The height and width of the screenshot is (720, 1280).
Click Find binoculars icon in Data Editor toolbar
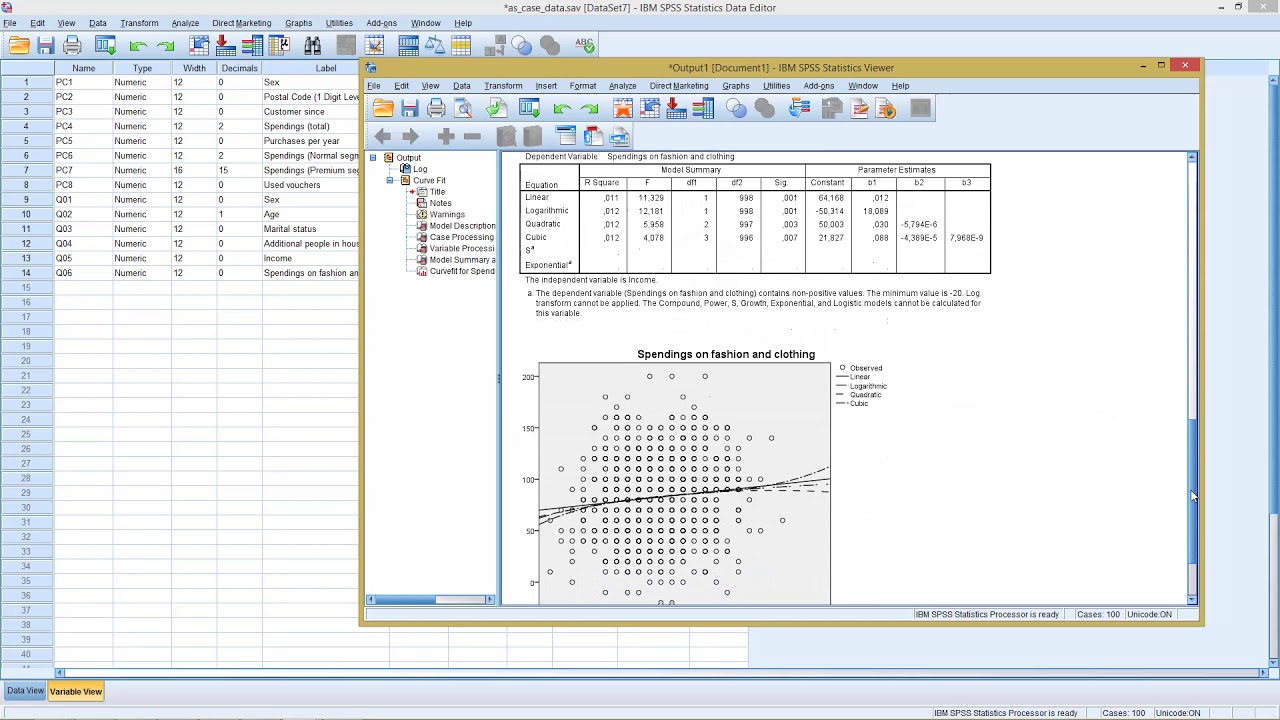(x=312, y=45)
